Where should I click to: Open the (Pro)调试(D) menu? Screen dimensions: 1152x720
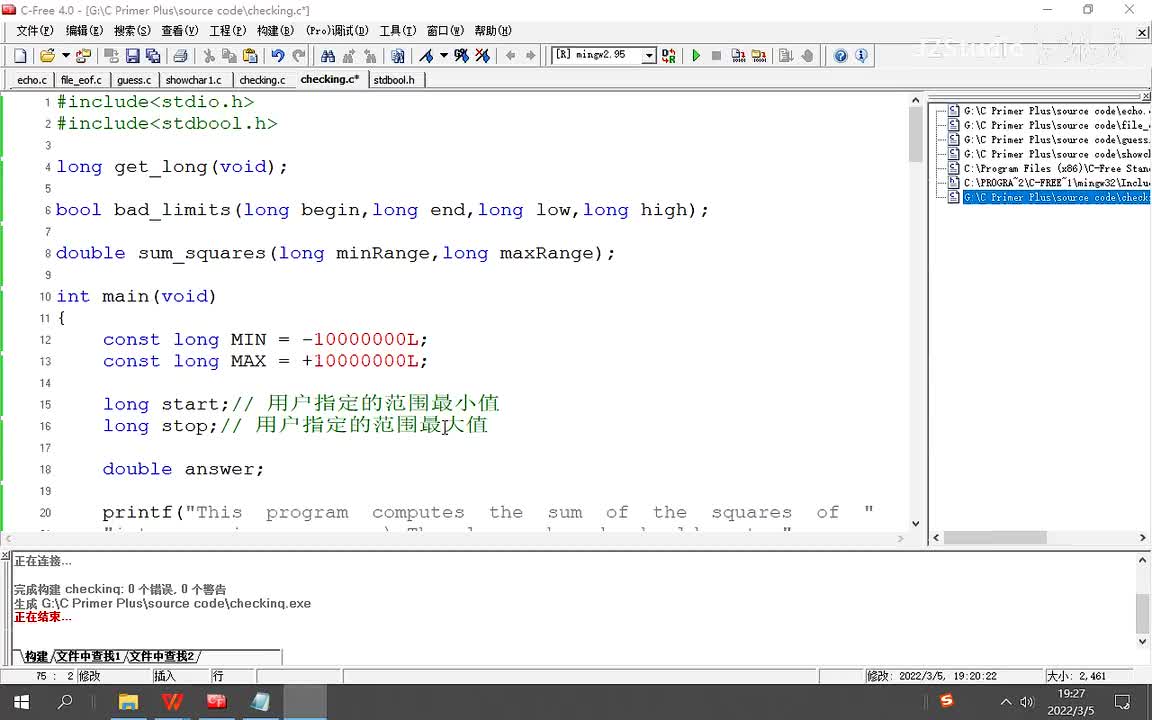(336, 31)
